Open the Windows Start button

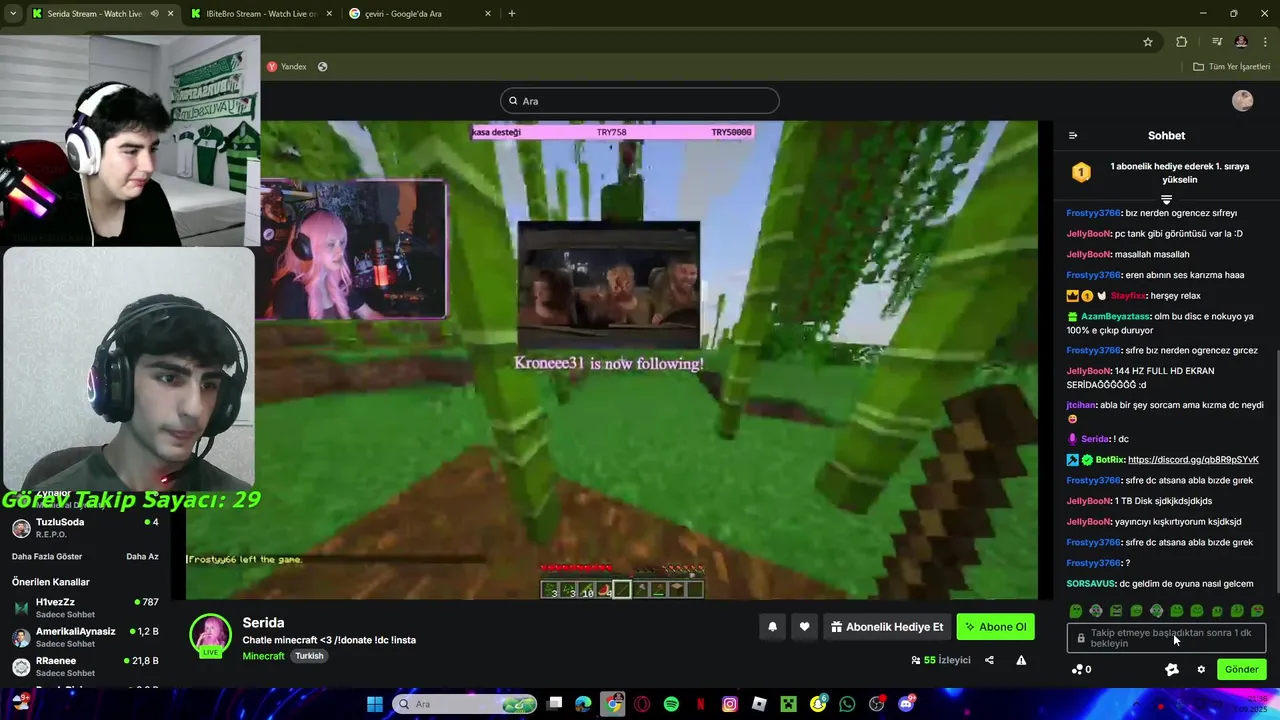374,704
